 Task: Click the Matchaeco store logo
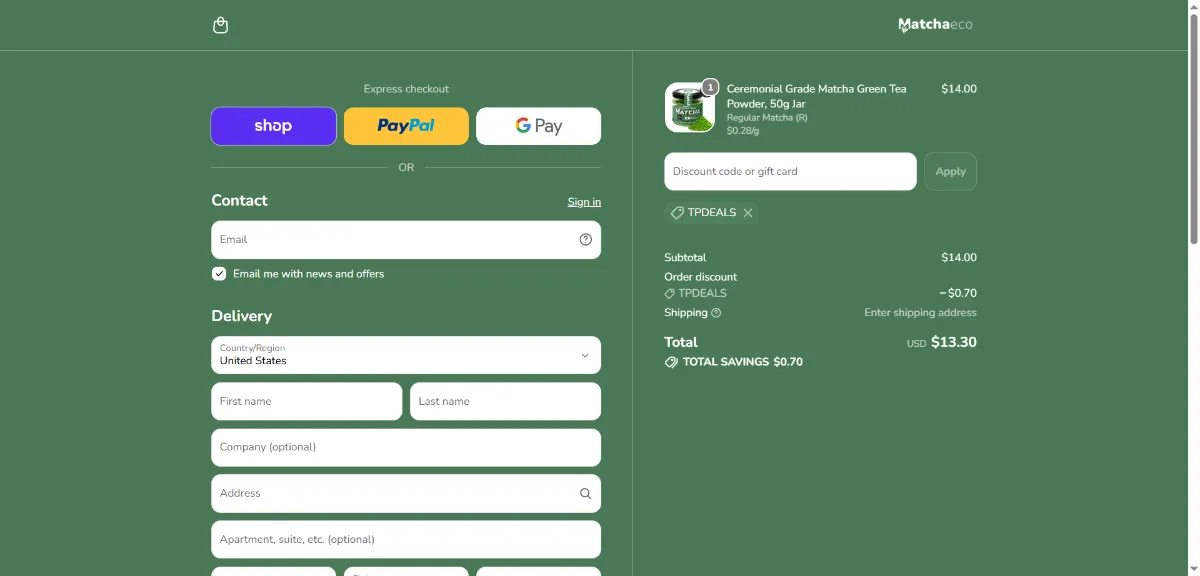tap(935, 25)
